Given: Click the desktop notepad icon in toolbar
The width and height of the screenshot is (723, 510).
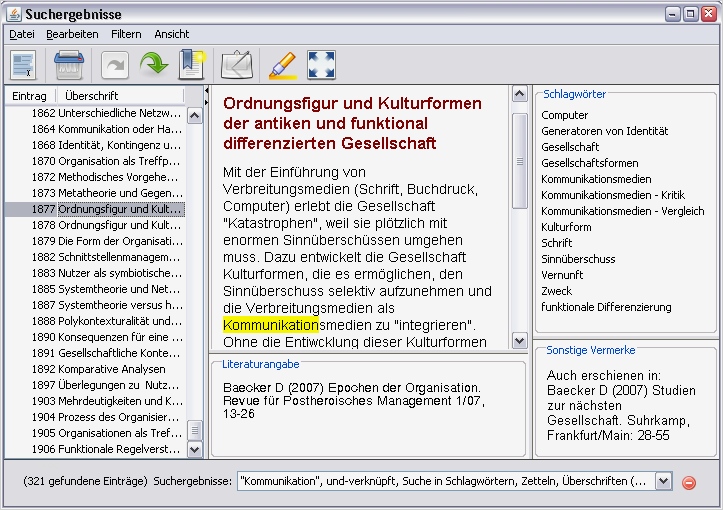Looking at the screenshot, I should 237,65.
